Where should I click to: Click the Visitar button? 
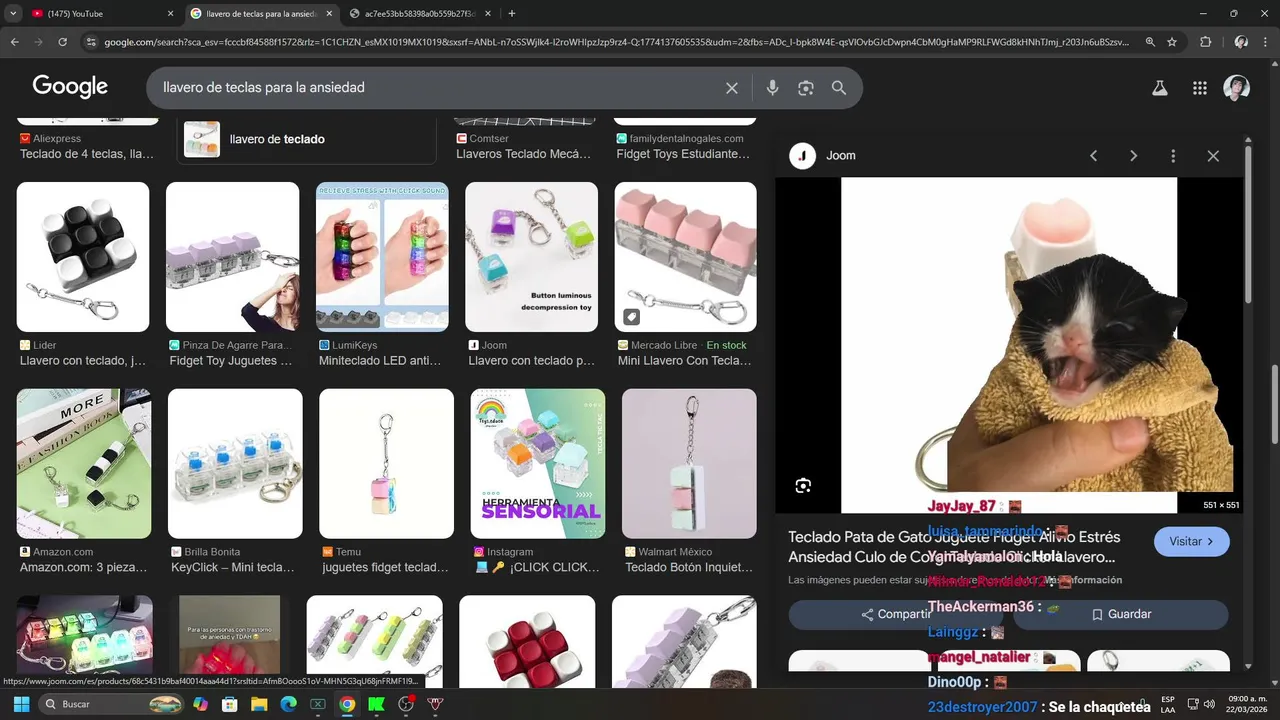(x=1192, y=541)
